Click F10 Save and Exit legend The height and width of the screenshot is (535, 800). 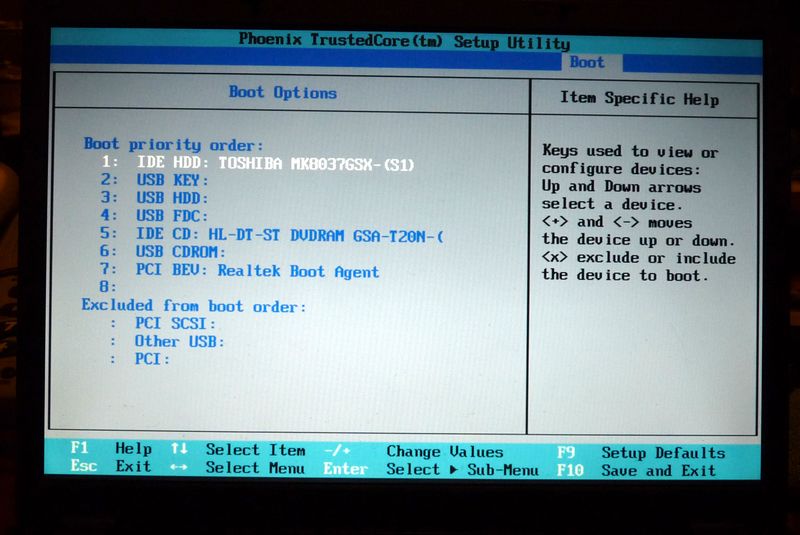pyautogui.click(x=636, y=470)
